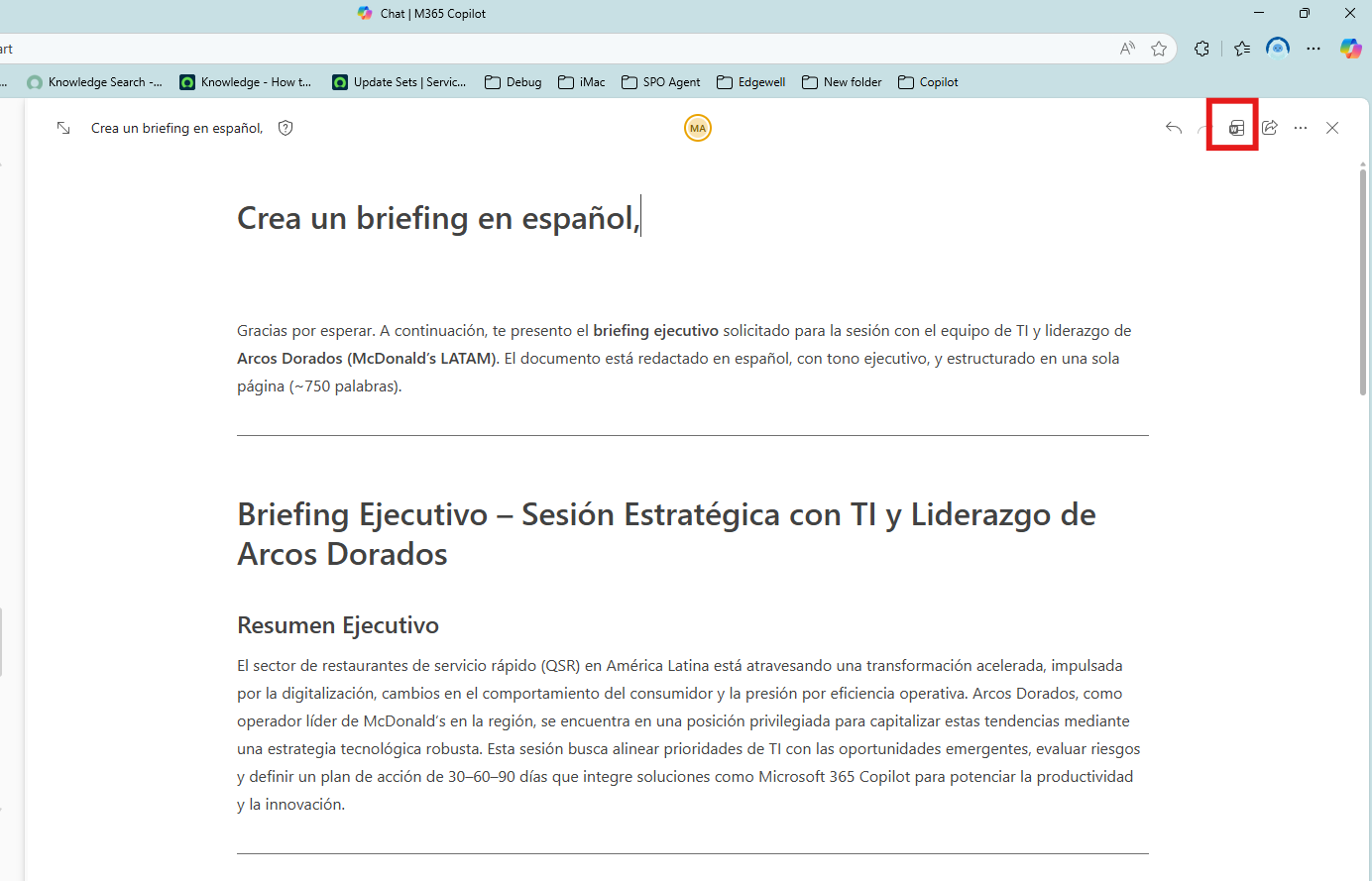Open the Edge profile avatar
Viewport: 1372px width, 881px height.
1278,48
